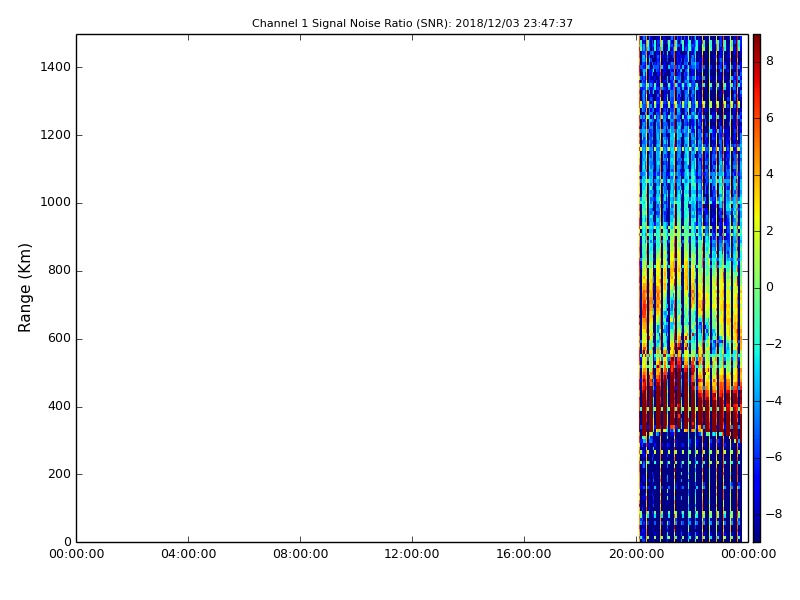Click the rightmost 00:00:00 time label
Screen dimensions: 800x600
(x=748, y=554)
